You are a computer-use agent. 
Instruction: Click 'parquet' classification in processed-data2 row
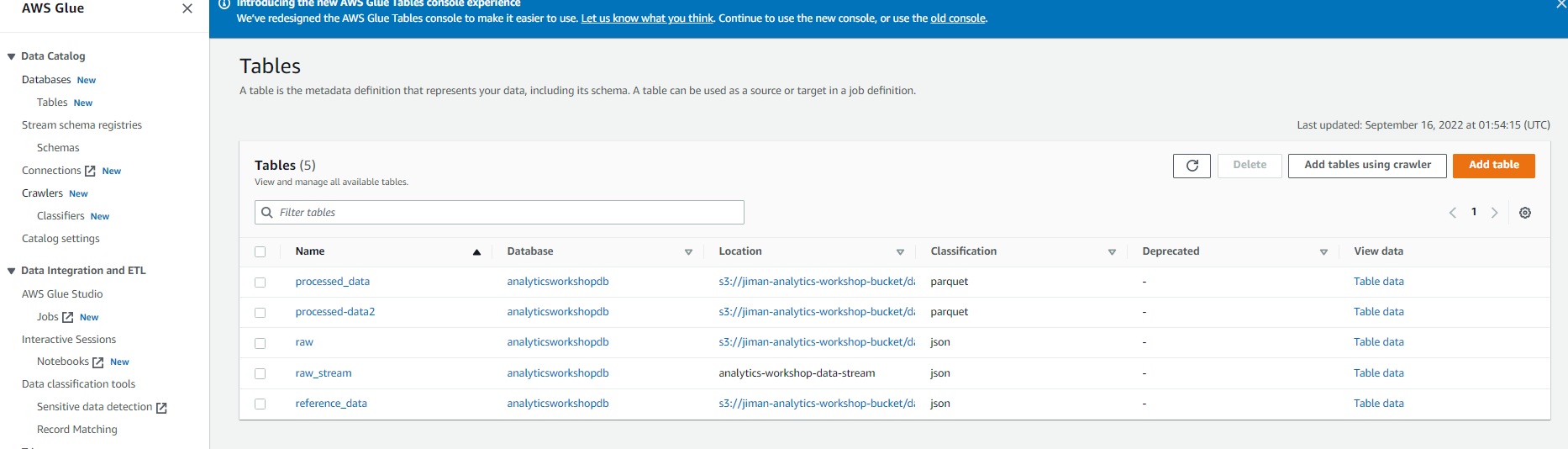[x=950, y=312]
